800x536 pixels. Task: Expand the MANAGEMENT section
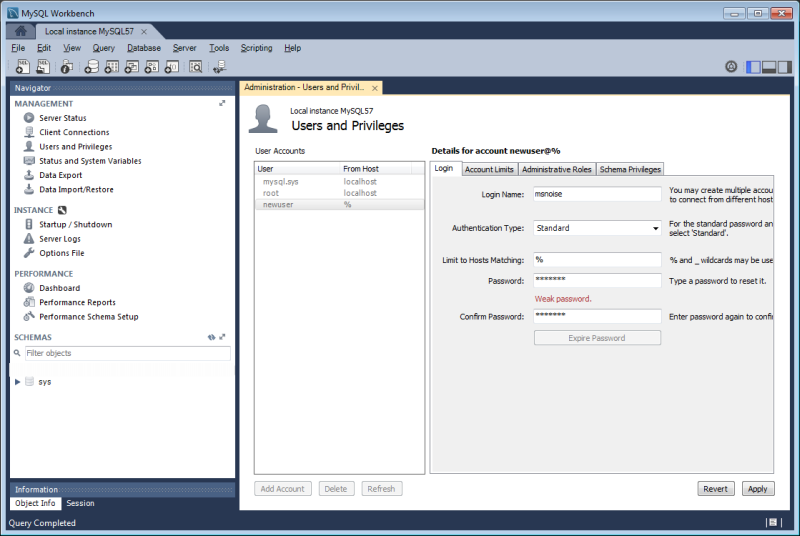tap(222, 103)
